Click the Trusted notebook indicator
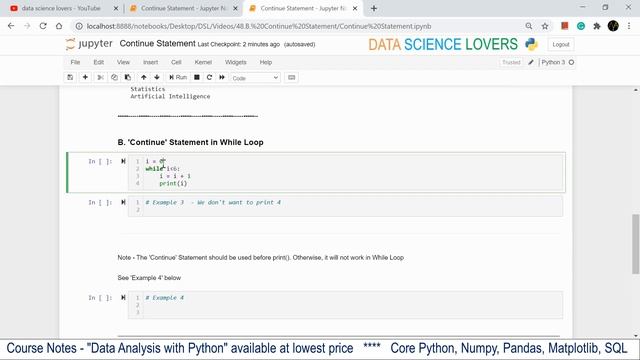The image size is (640, 360). tap(511, 62)
